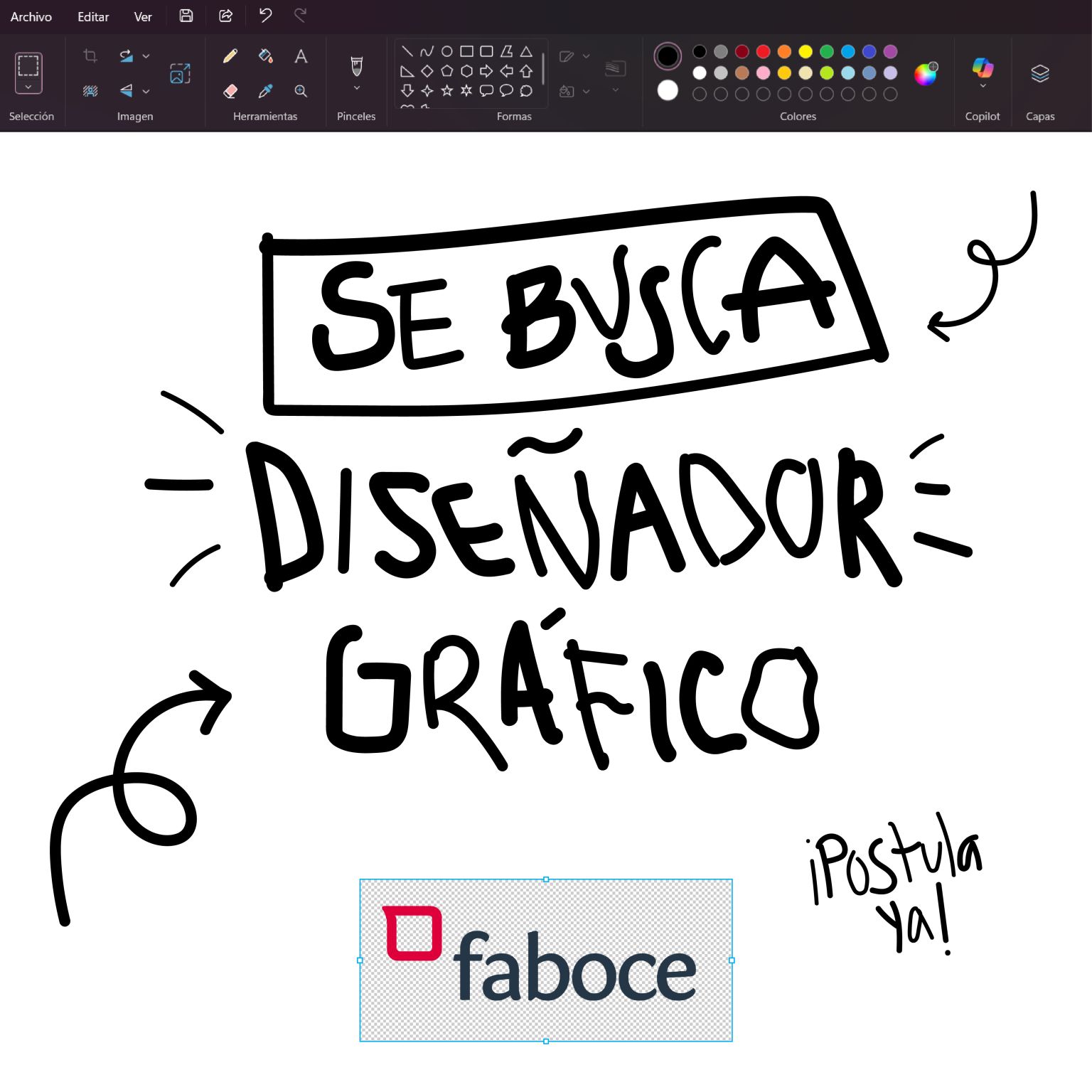Image resolution: width=1092 pixels, height=1092 pixels.
Task: Click the Formas gallery scrollbar
Action: click(x=543, y=69)
